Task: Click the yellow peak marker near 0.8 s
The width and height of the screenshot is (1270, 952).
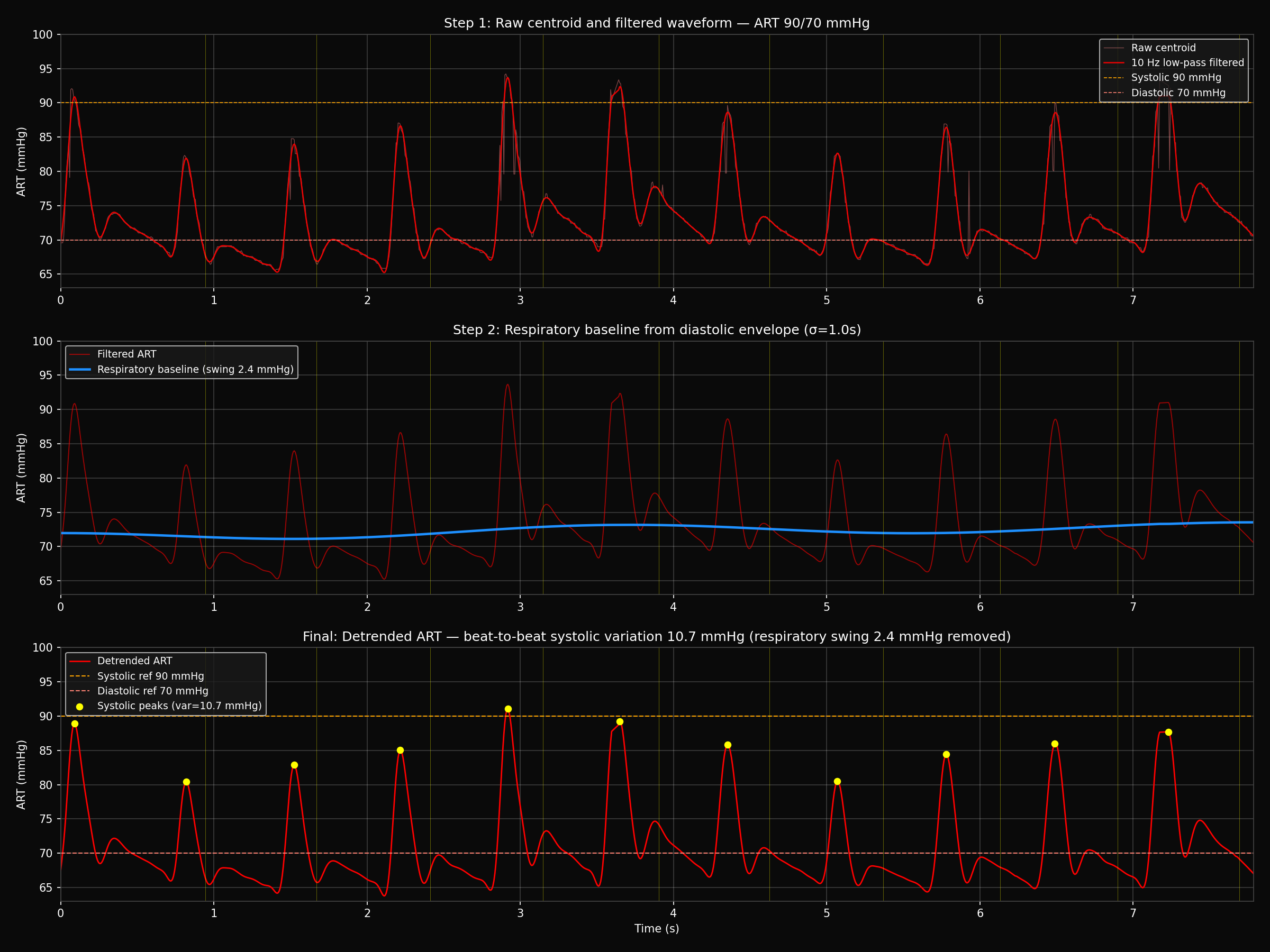Action: (x=187, y=782)
